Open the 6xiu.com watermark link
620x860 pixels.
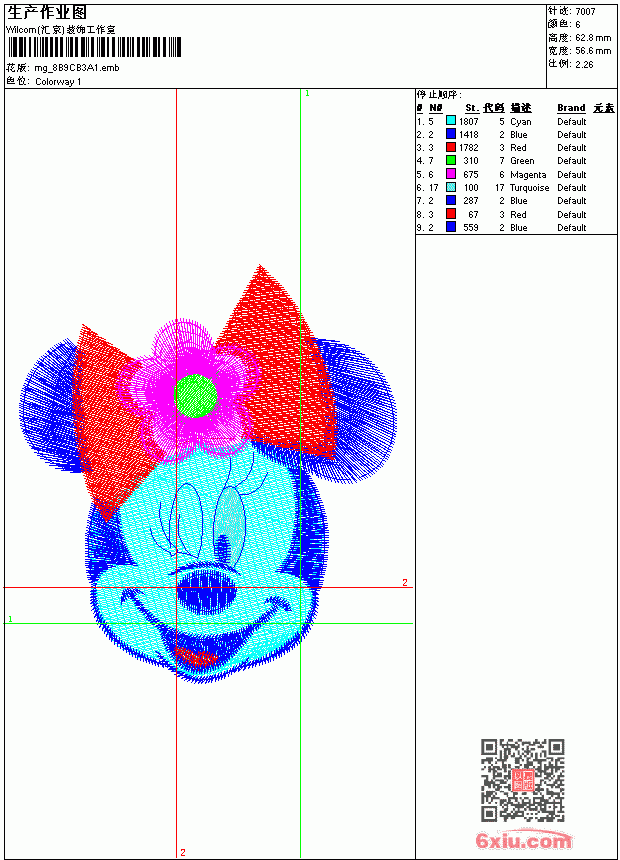[523, 840]
